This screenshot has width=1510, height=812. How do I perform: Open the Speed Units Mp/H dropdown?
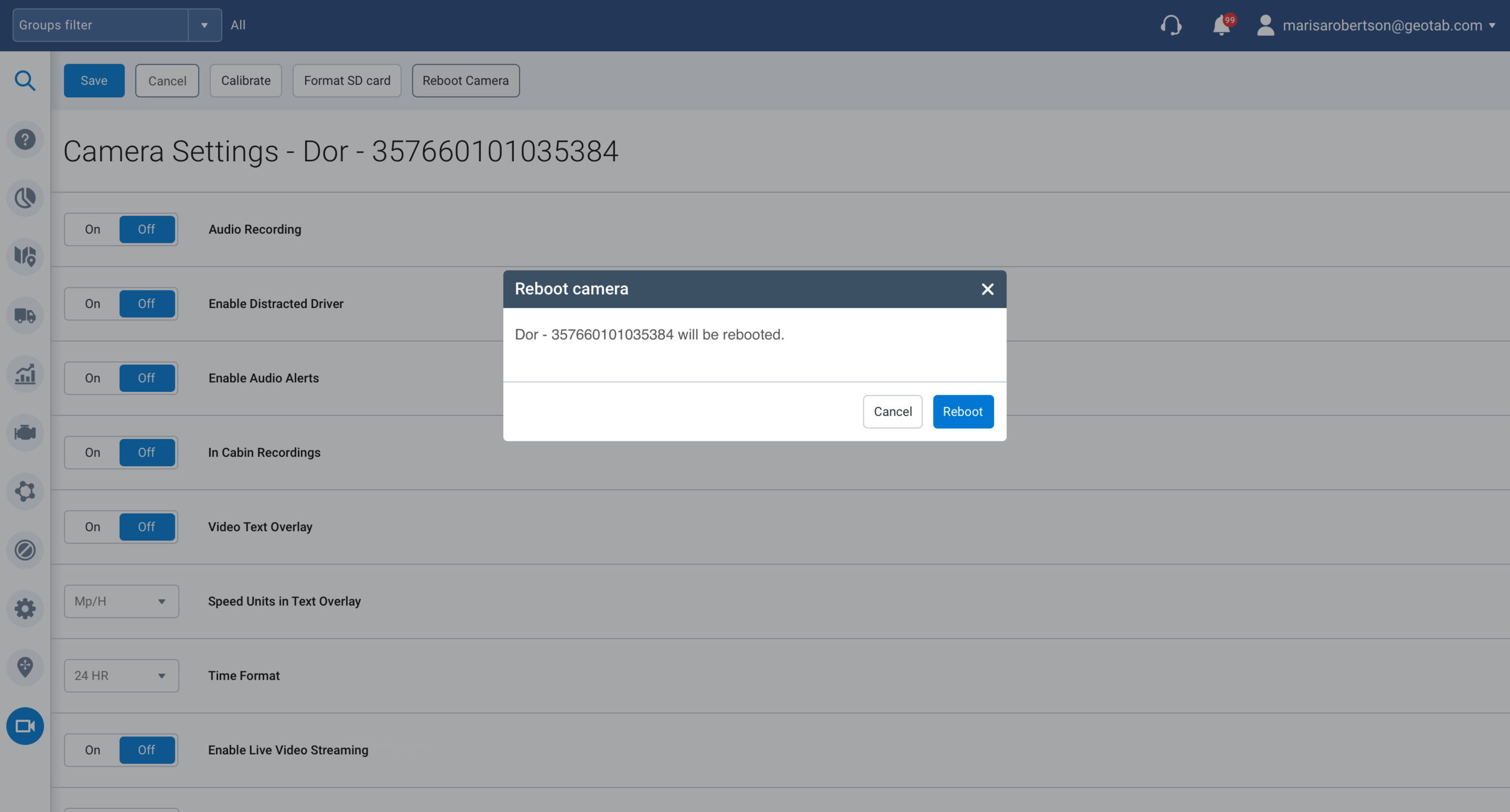click(x=121, y=601)
